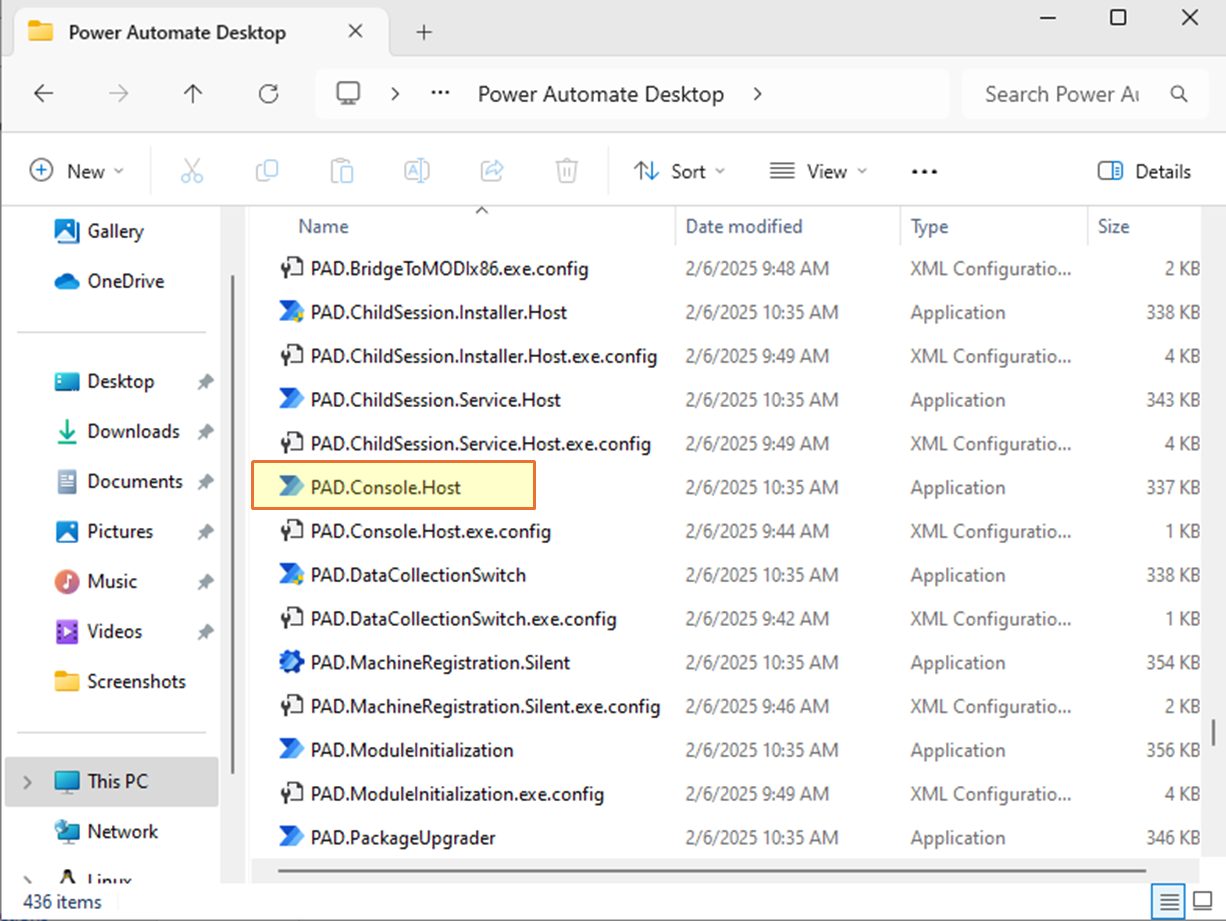Click the Rename icon in toolbar

click(x=417, y=171)
